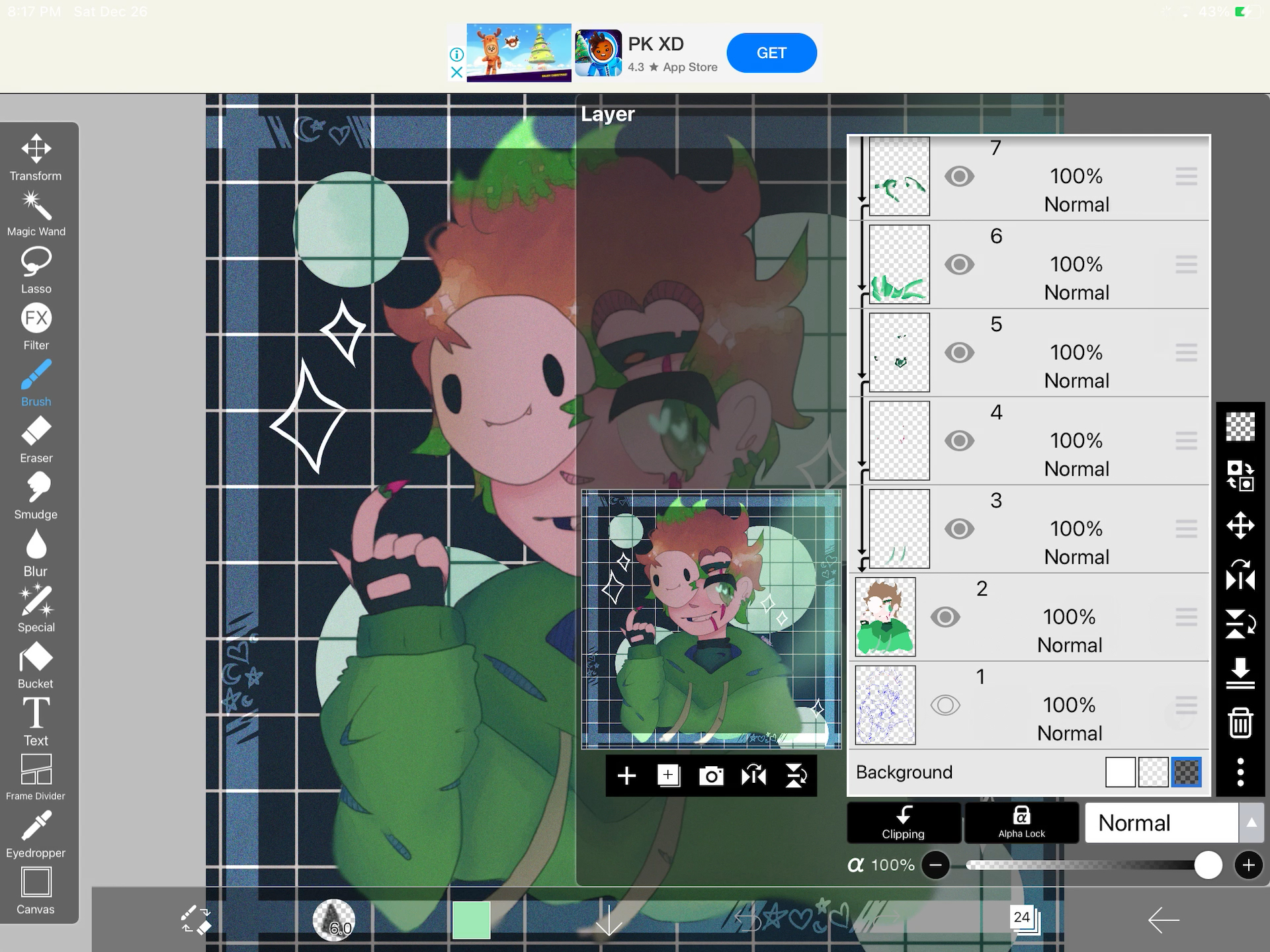Close the ad with X icon
This screenshot has width=1270, height=952.
pyautogui.click(x=456, y=72)
